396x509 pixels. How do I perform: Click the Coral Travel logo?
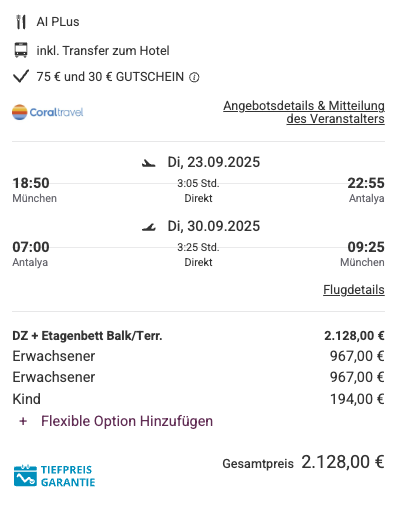click(47, 112)
